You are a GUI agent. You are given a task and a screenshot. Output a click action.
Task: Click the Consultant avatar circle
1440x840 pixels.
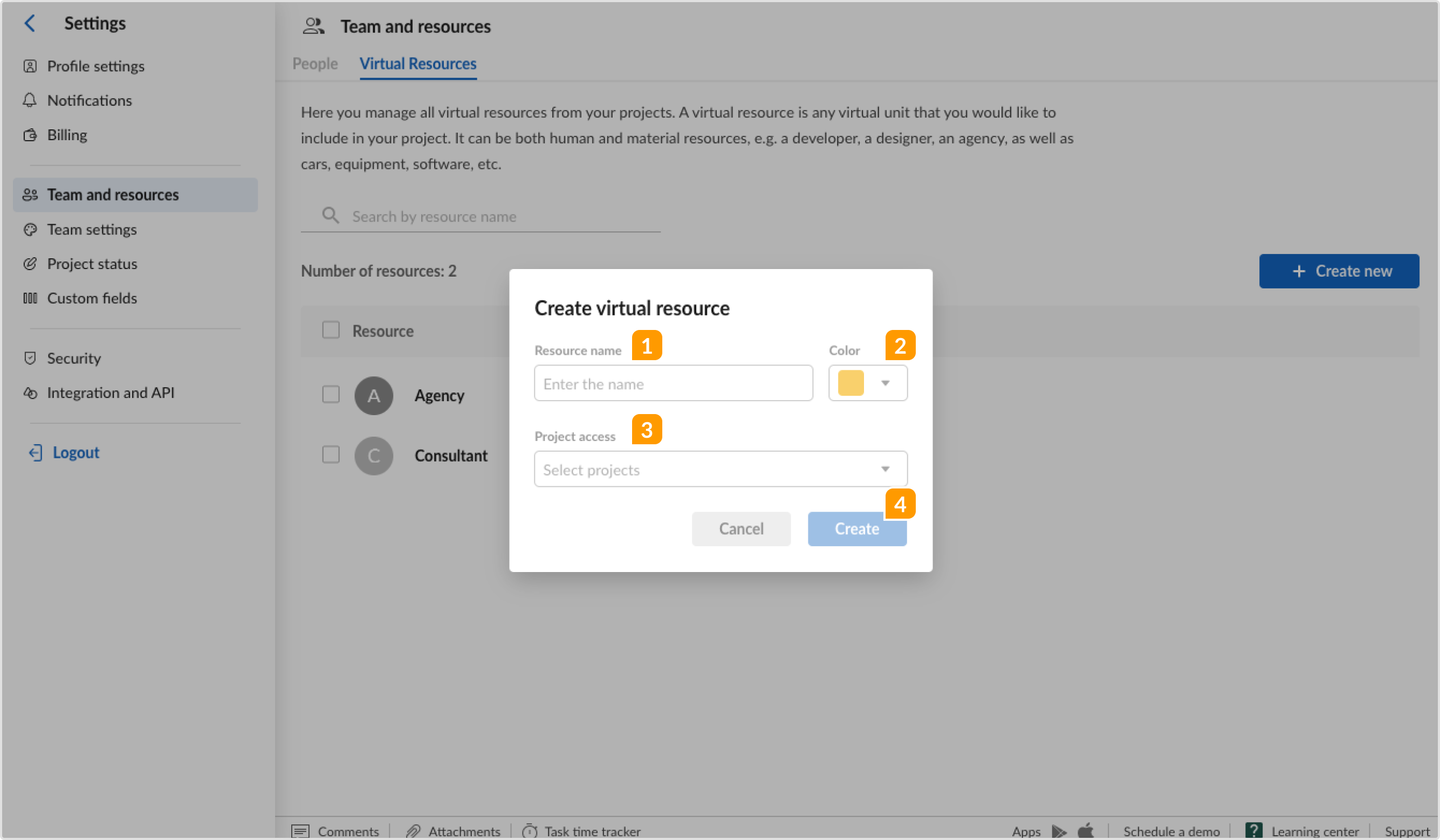374,456
